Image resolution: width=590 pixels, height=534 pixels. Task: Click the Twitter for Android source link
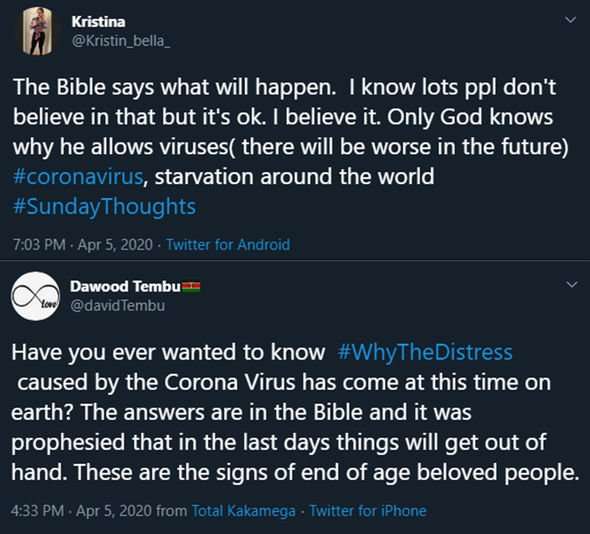tap(228, 245)
